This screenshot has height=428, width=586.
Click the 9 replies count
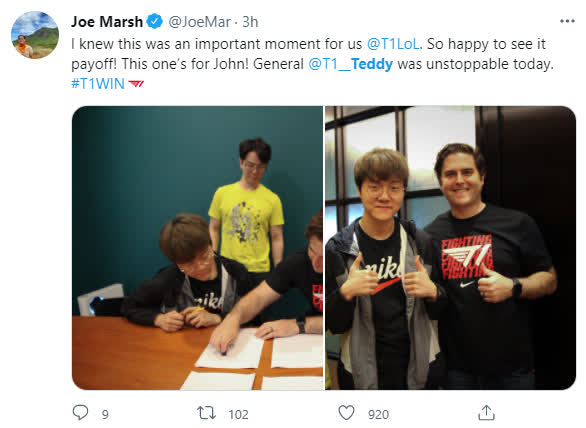point(105,414)
